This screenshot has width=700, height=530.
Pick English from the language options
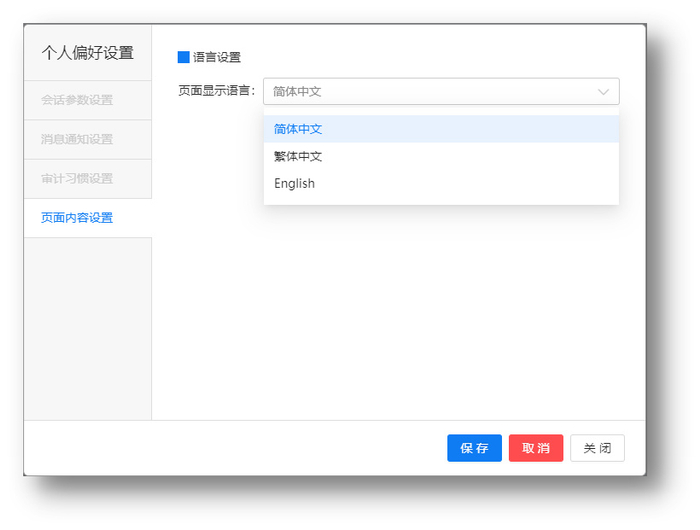point(294,183)
